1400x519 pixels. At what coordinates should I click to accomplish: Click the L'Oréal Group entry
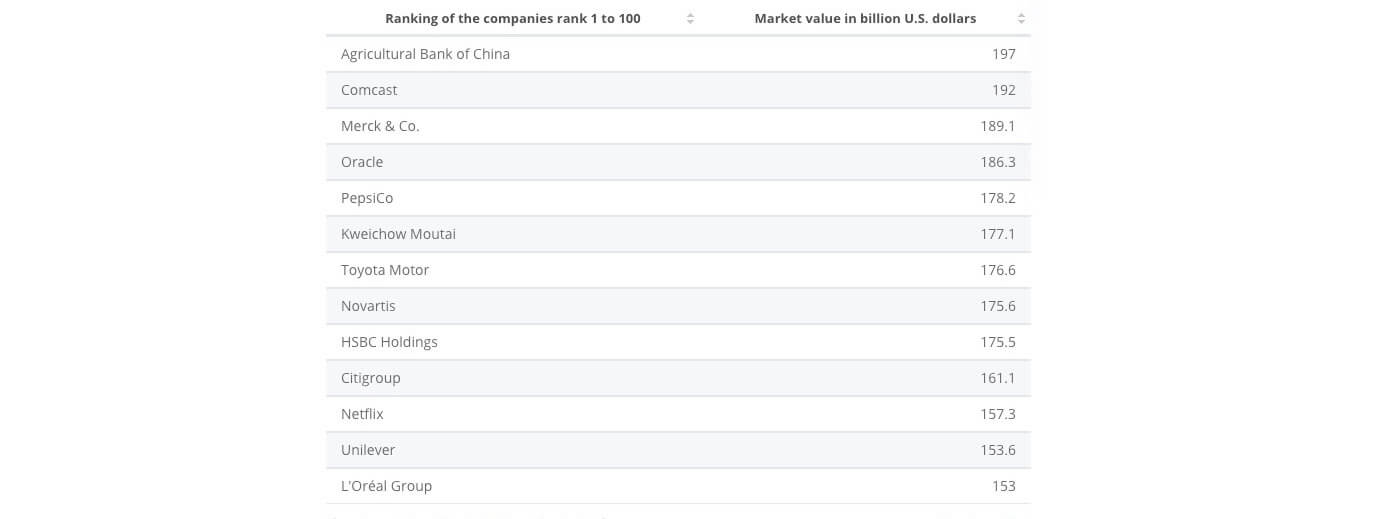pos(386,486)
